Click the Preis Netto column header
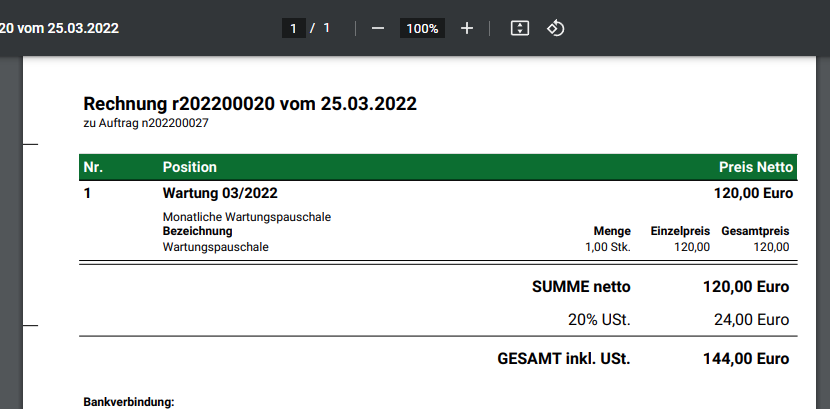 point(755,167)
